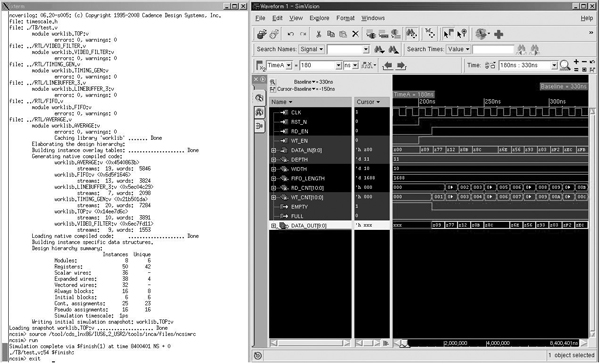The width and height of the screenshot is (600, 364).
Task: Move cursor to previous edge arrow
Action: [388, 65]
